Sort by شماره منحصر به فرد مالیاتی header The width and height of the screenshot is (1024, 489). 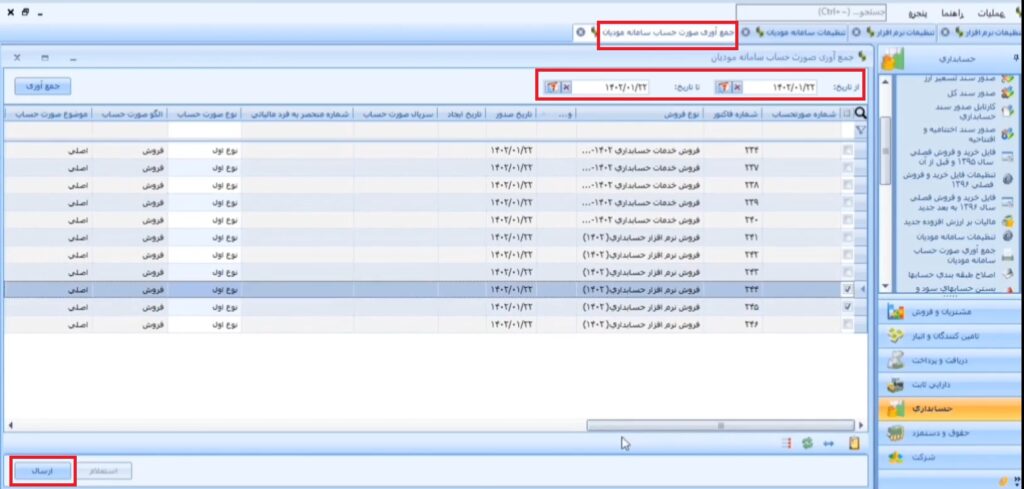(298, 114)
